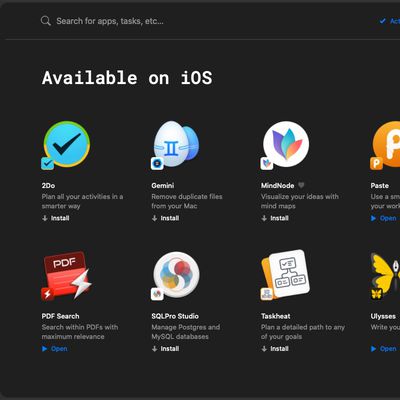
Task: Click 'Remove duplicate files' description
Action: point(187,201)
